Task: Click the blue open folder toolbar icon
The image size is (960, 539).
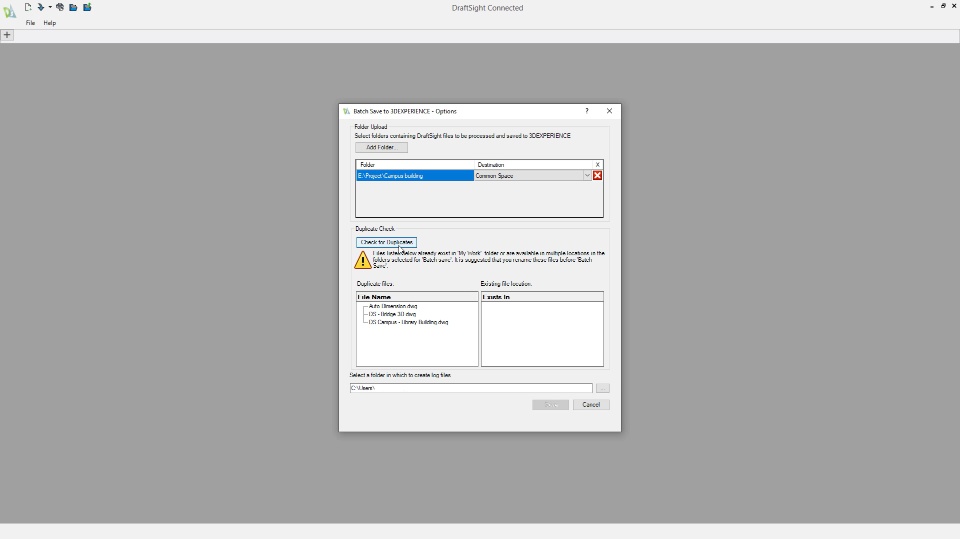Action: (73, 7)
